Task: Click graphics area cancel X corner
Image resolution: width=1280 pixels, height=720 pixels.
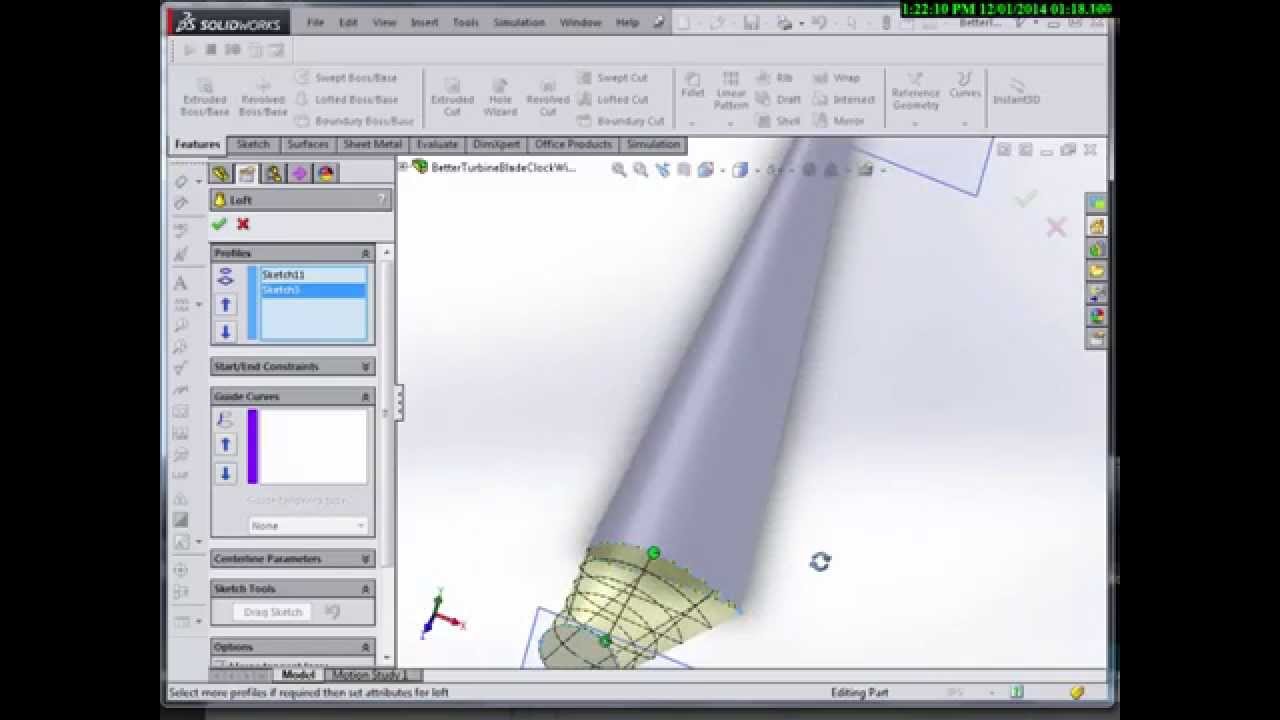Action: coord(1056,228)
